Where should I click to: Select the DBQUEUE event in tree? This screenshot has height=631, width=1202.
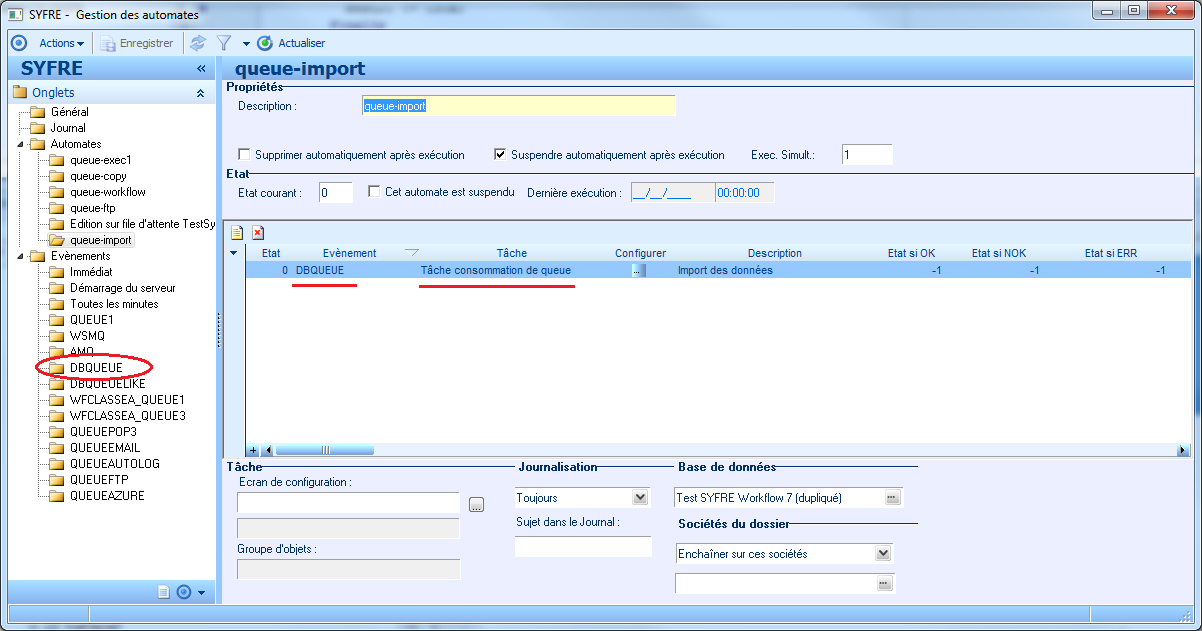tap(96, 368)
